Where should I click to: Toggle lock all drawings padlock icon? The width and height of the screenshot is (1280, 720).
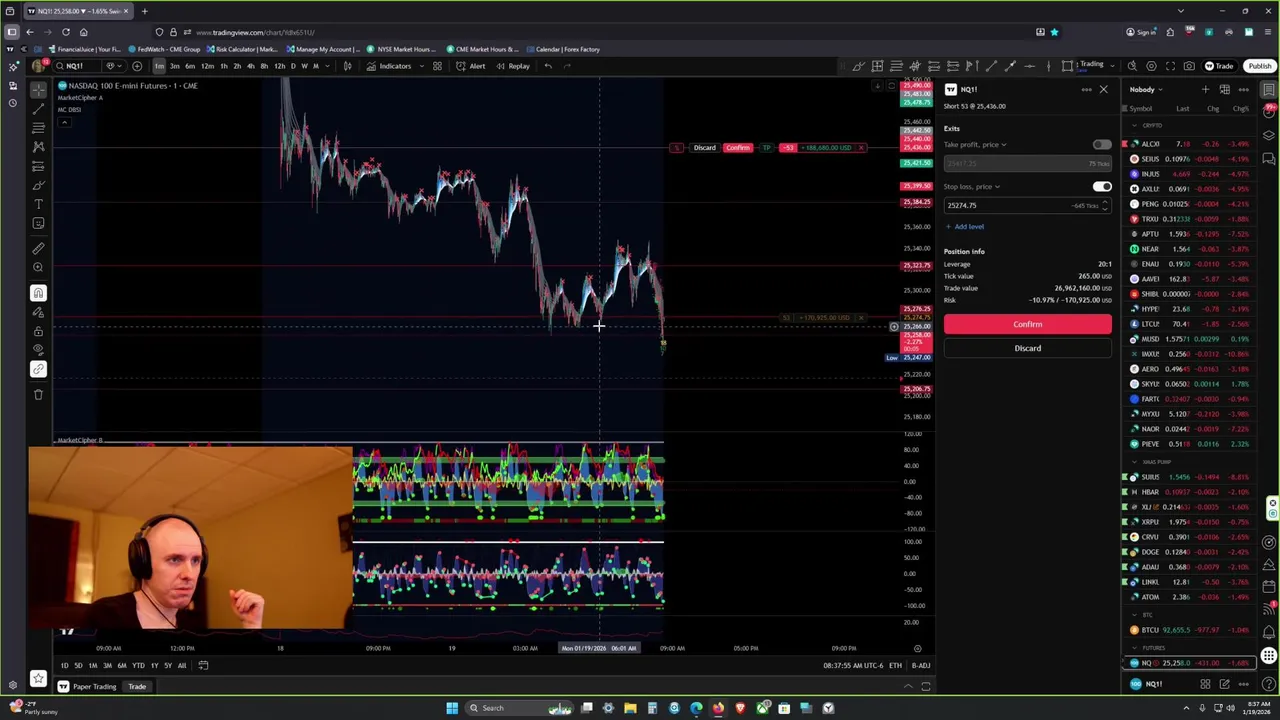click(x=38, y=331)
